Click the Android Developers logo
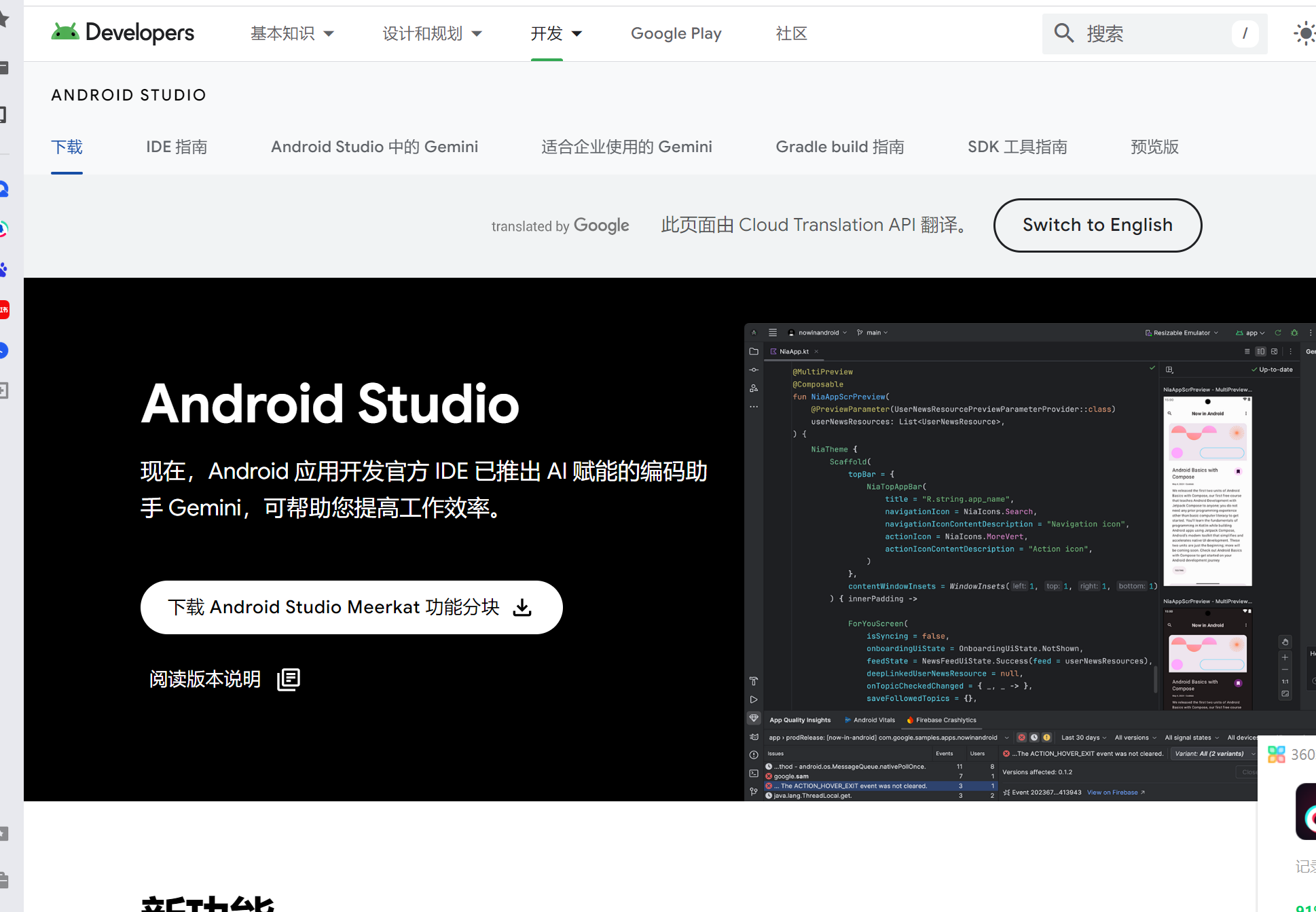 coord(122,33)
